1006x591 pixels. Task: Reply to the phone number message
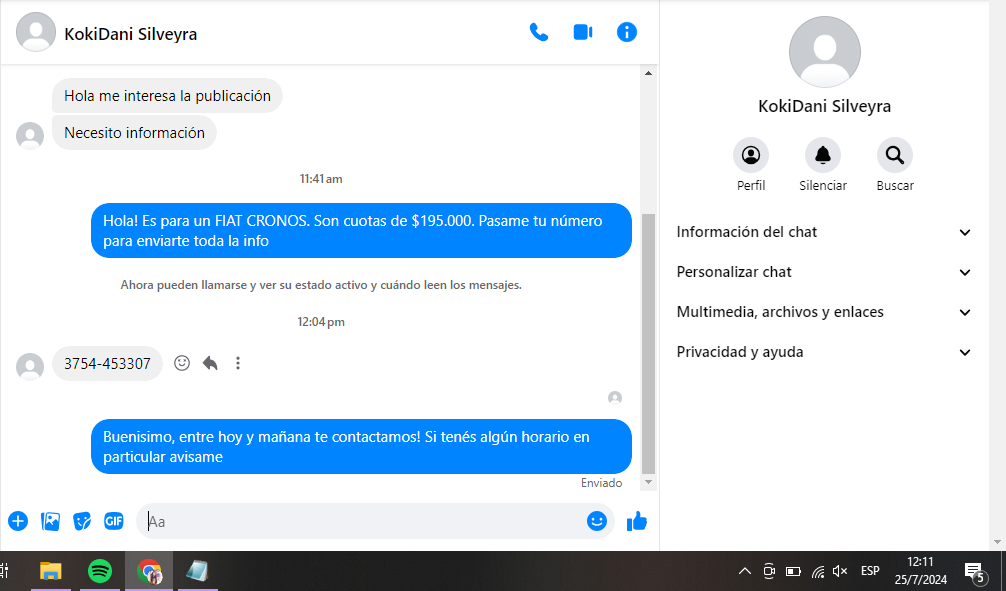pyautogui.click(x=210, y=363)
